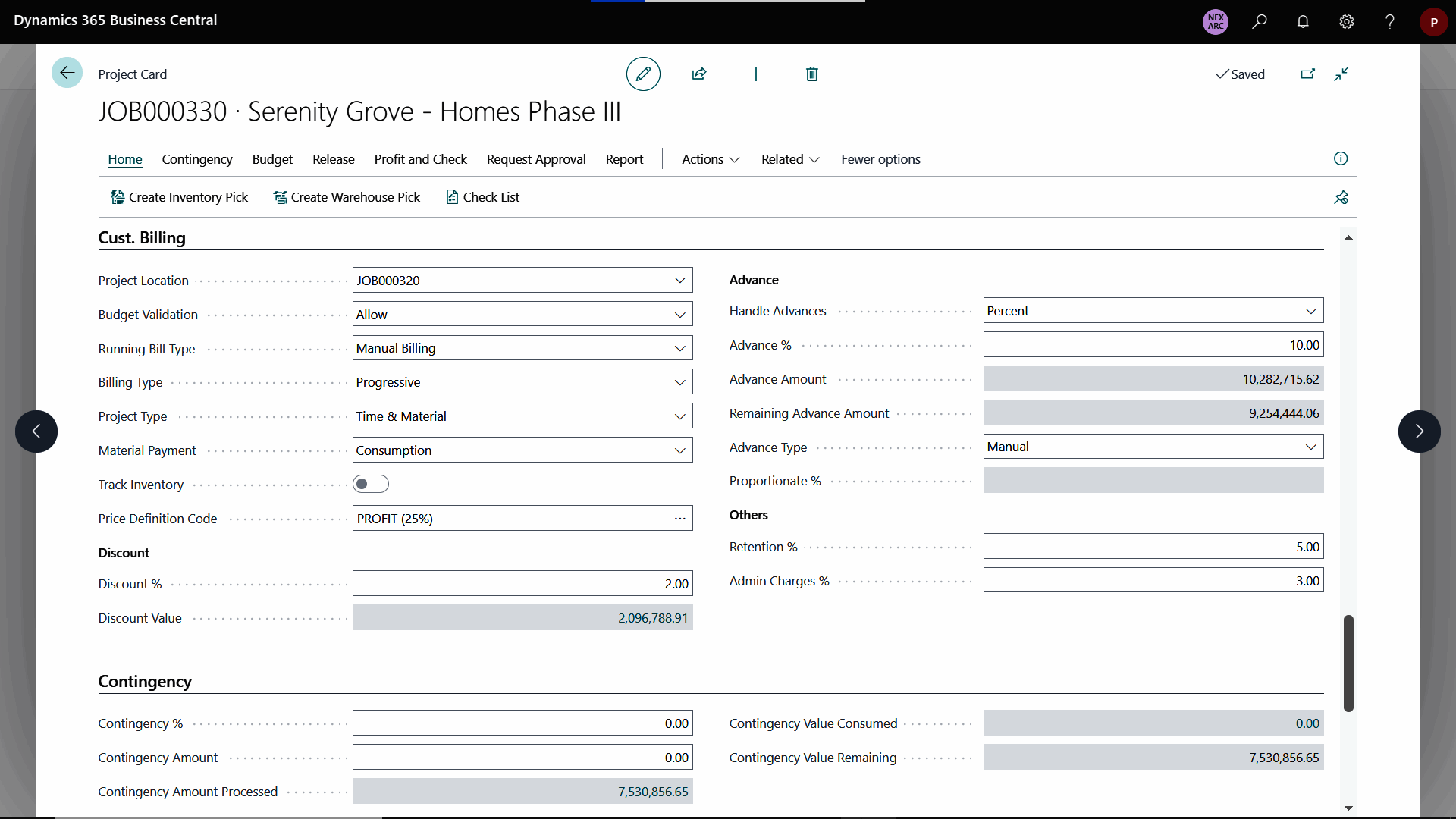Open the Actions menu

pyautogui.click(x=710, y=159)
